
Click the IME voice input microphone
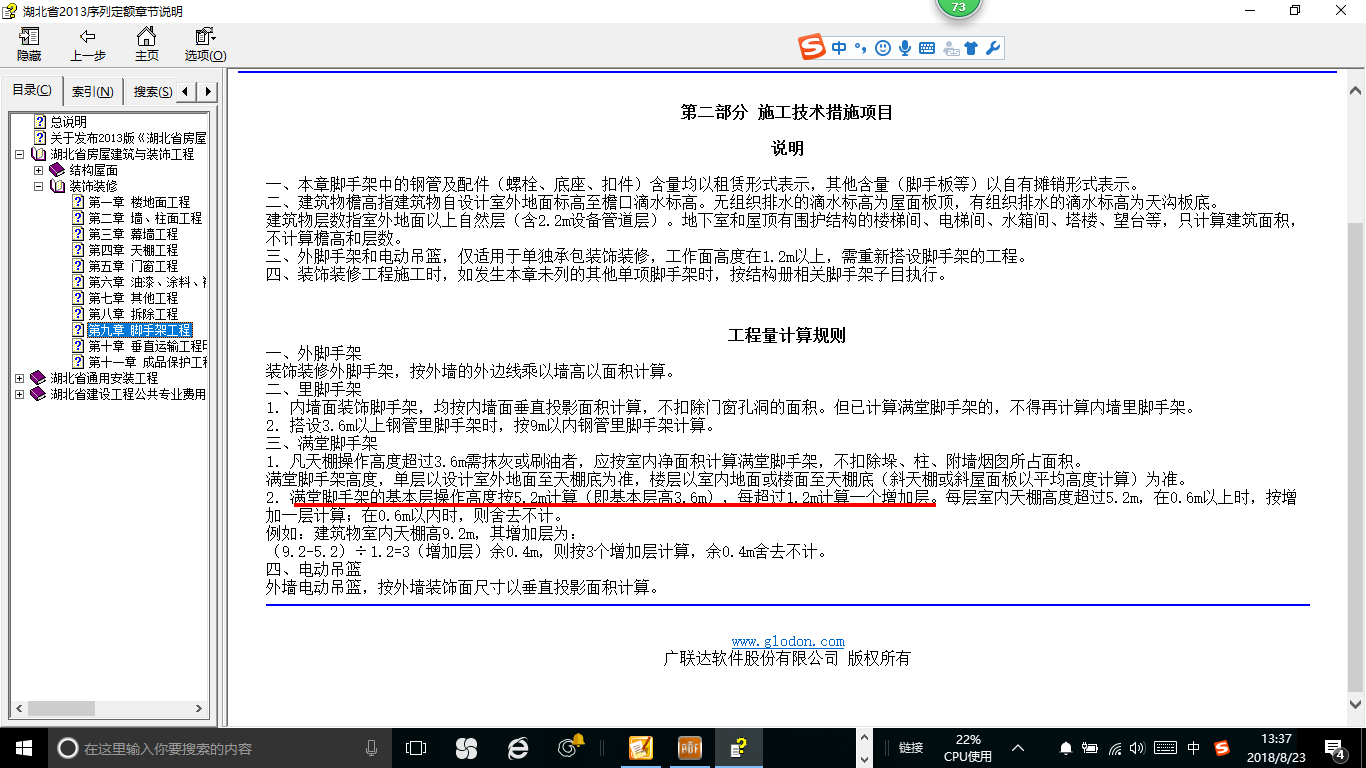(905, 47)
